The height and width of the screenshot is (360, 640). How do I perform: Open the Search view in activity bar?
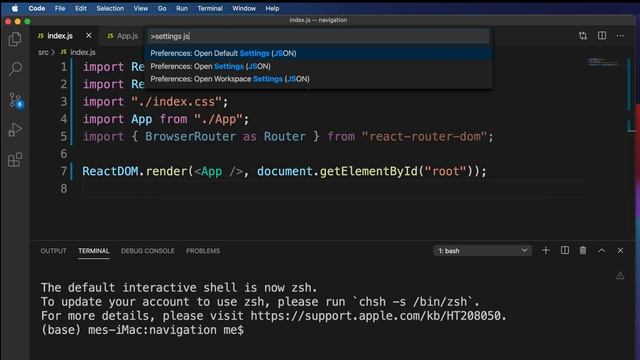[x=15, y=69]
